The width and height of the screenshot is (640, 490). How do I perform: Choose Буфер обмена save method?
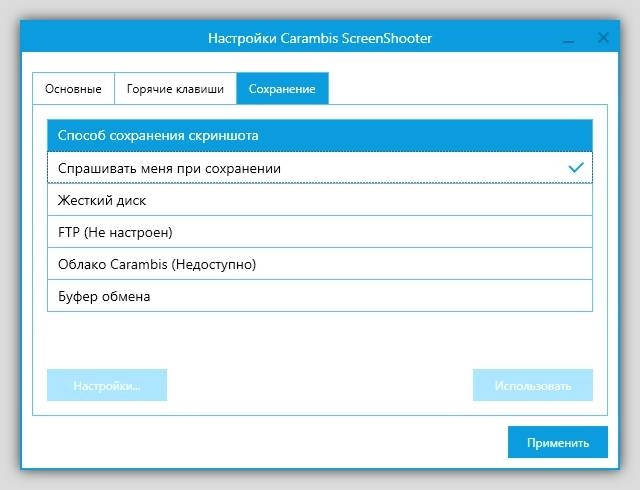click(320, 296)
